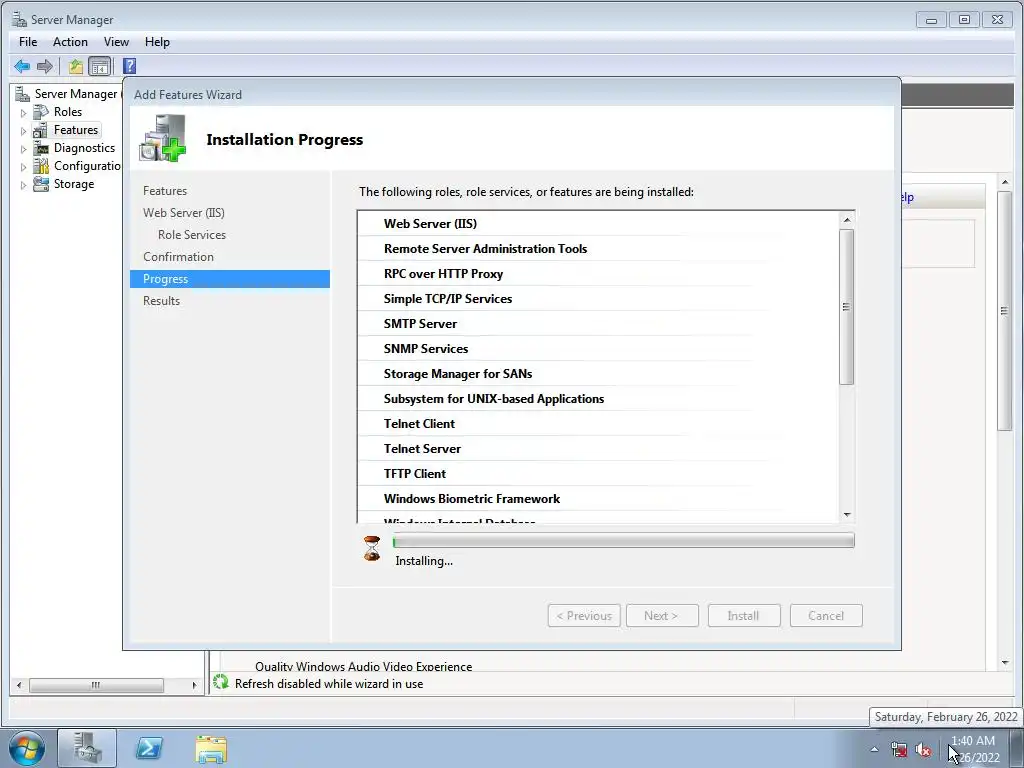Click the green refresh icon in status row
This screenshot has width=1024, height=768.
(x=221, y=682)
